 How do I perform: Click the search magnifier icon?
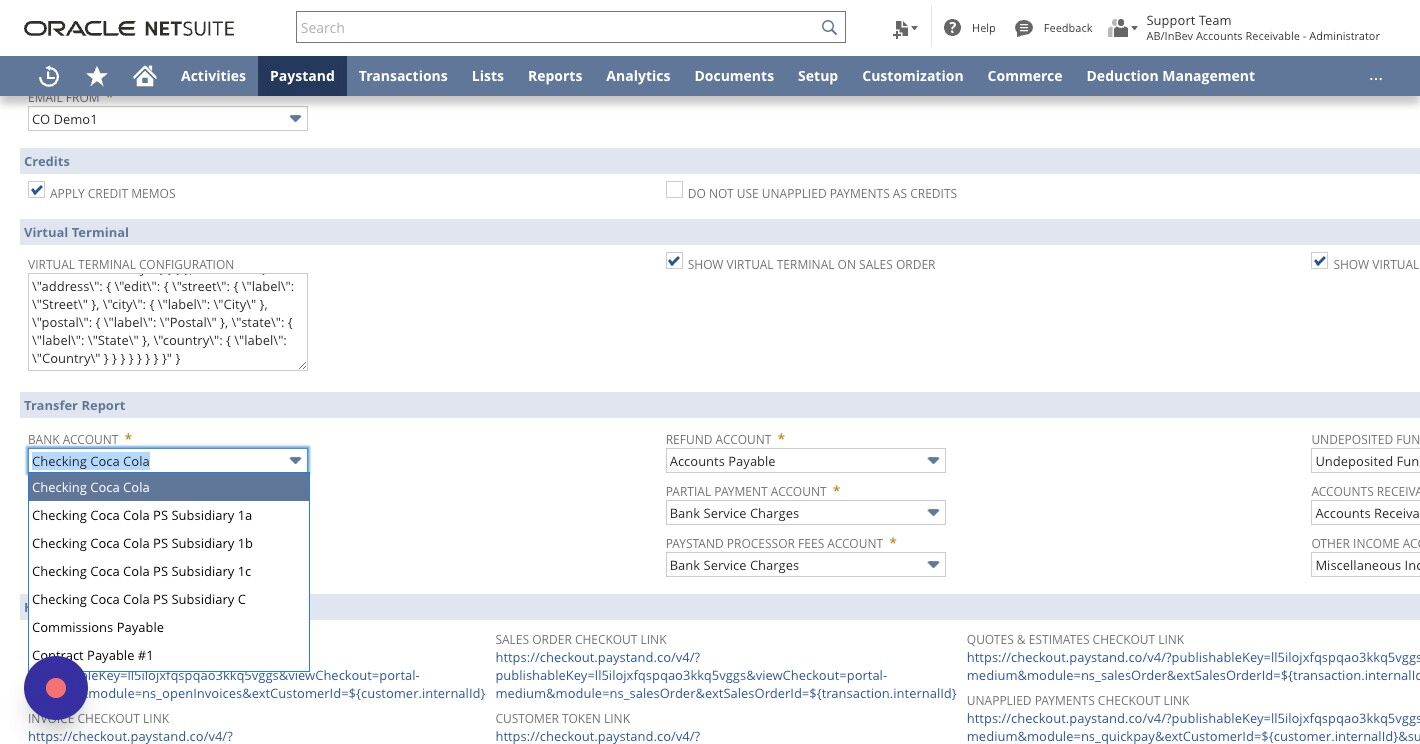coord(829,28)
